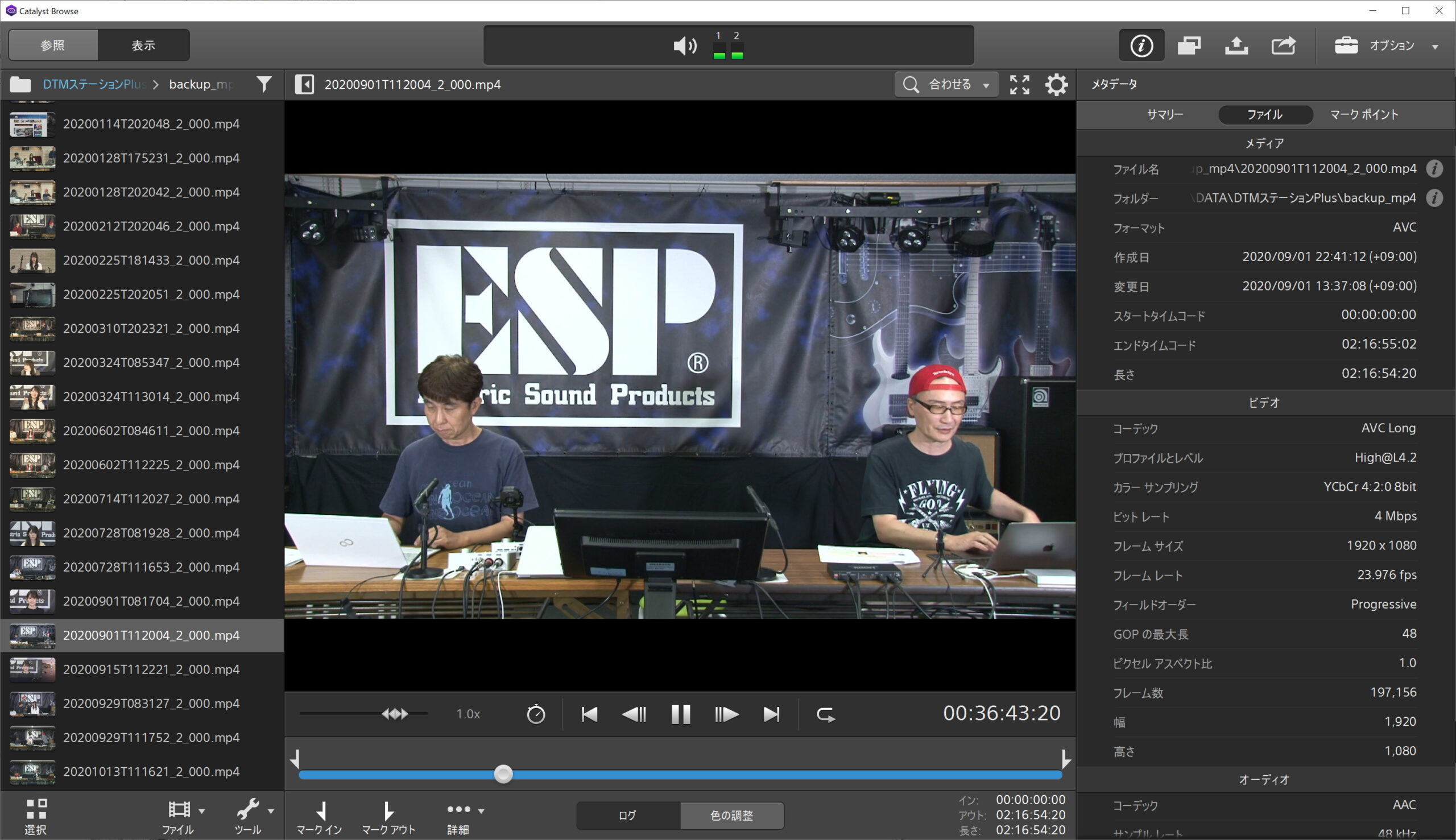Click the share arrow icon

pyautogui.click(x=1284, y=45)
